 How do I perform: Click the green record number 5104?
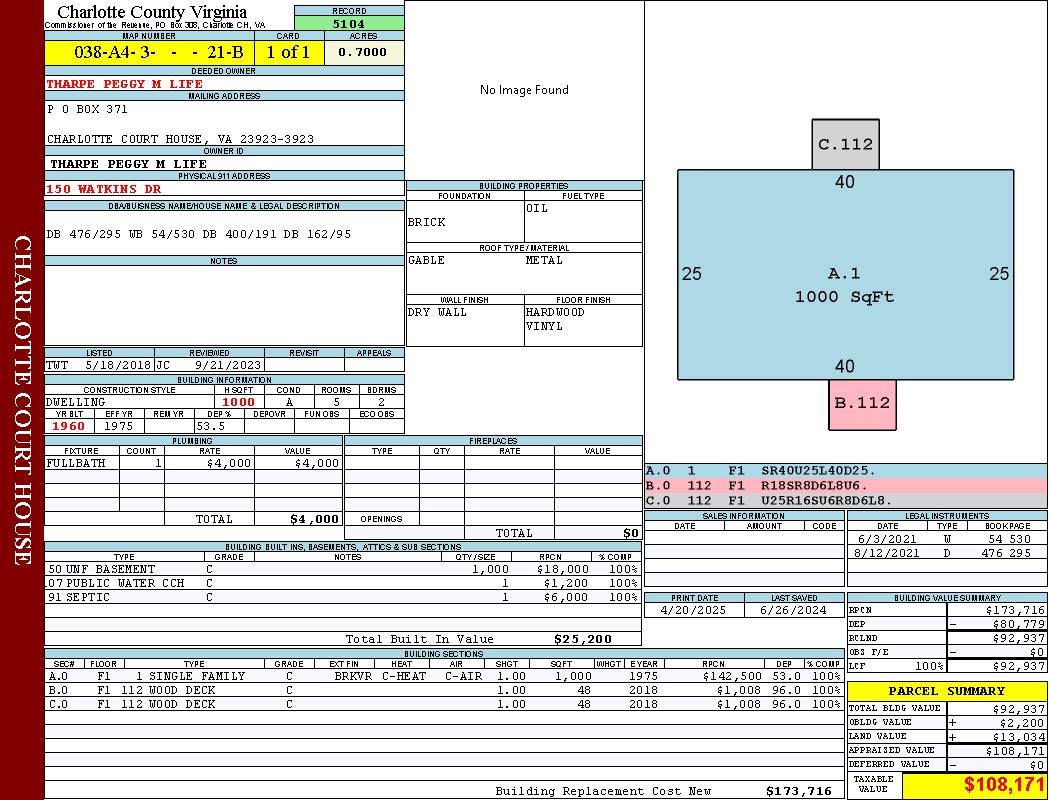(349, 23)
